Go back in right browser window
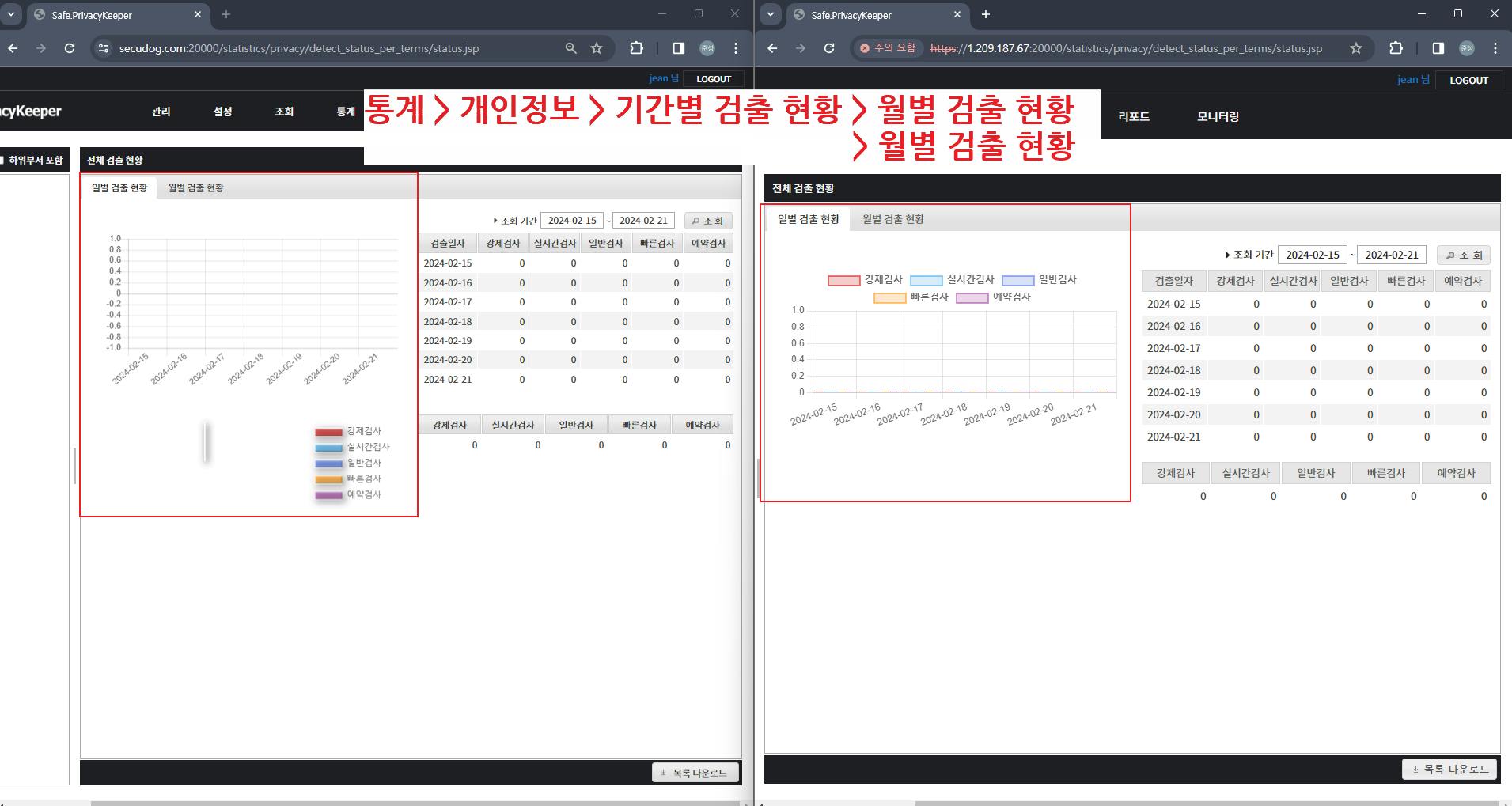This screenshot has height=806, width=1512. tap(772, 48)
